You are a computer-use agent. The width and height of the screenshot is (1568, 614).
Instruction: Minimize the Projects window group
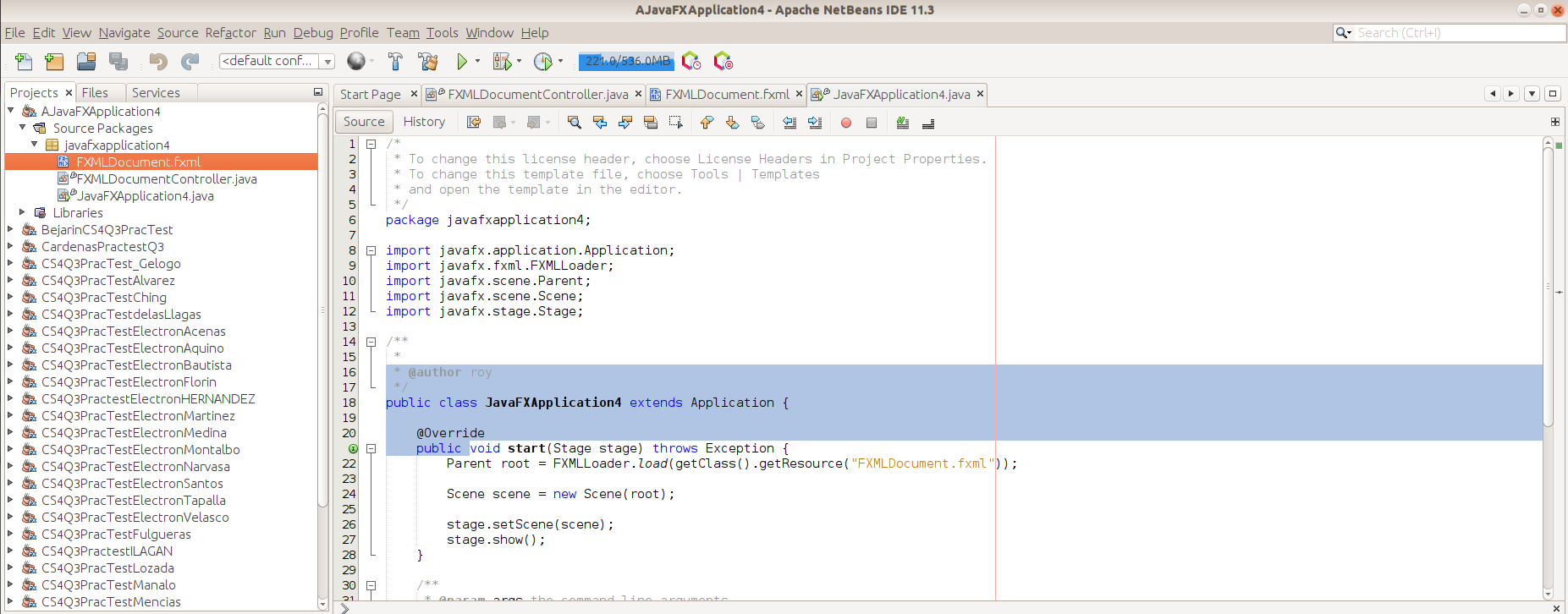tap(318, 92)
